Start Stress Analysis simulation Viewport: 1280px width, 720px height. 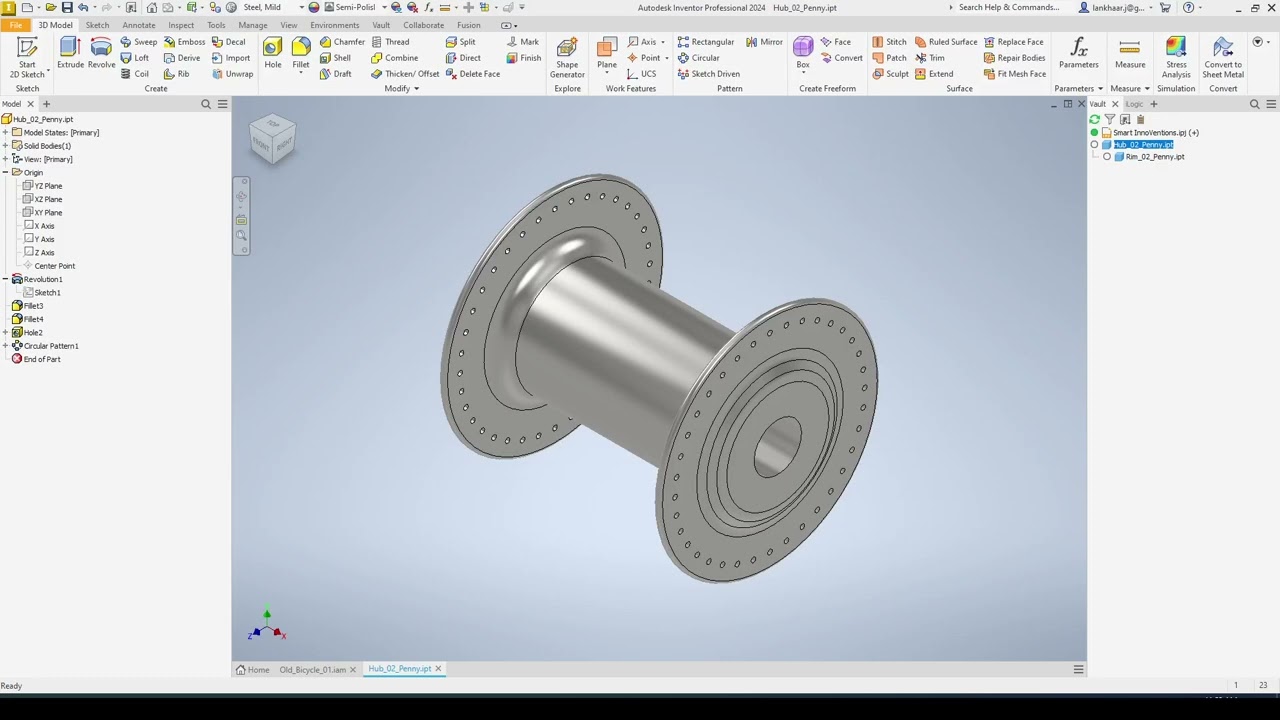pyautogui.click(x=1176, y=58)
